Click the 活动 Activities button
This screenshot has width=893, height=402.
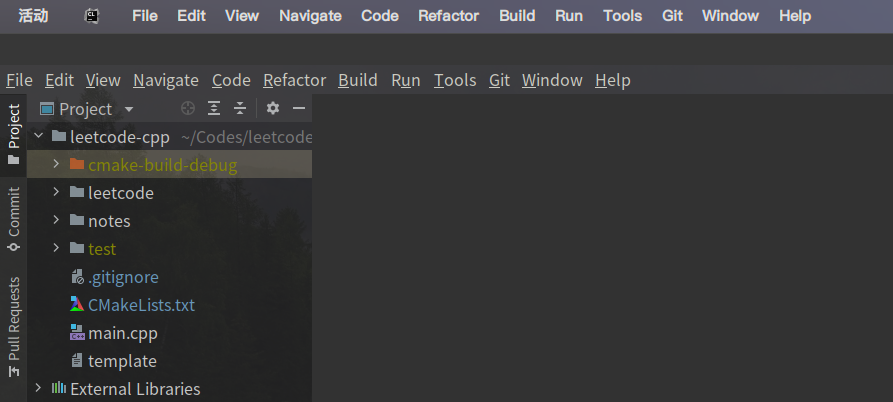pyautogui.click(x=33, y=16)
